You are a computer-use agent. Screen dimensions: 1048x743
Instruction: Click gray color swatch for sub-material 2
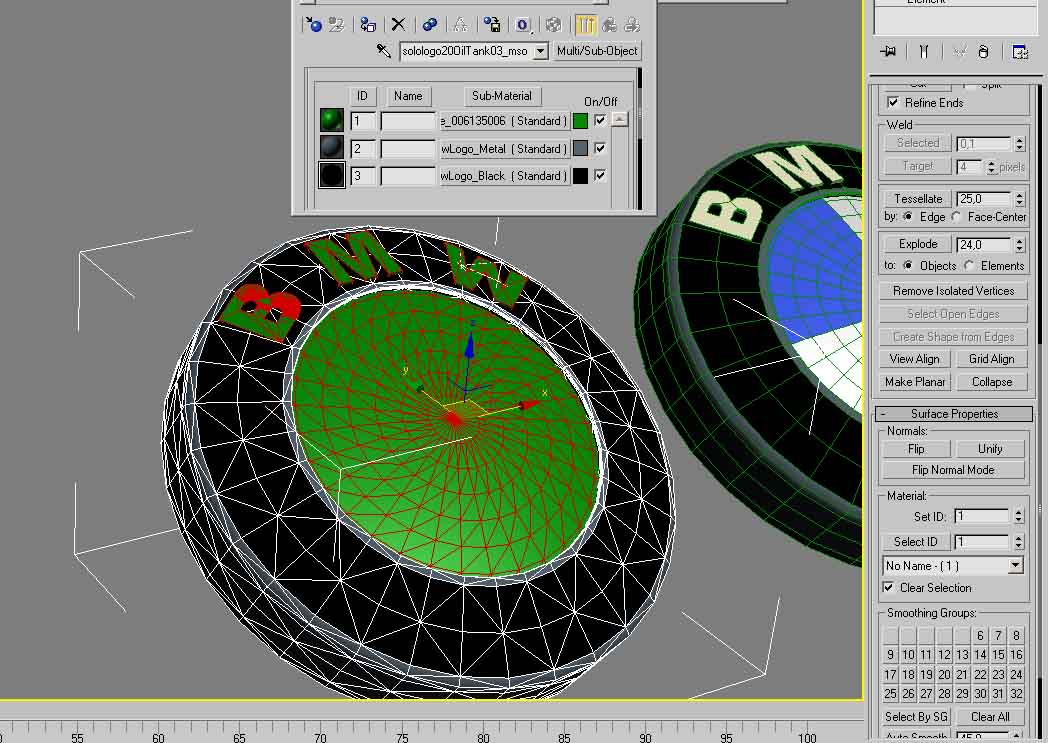(x=580, y=148)
